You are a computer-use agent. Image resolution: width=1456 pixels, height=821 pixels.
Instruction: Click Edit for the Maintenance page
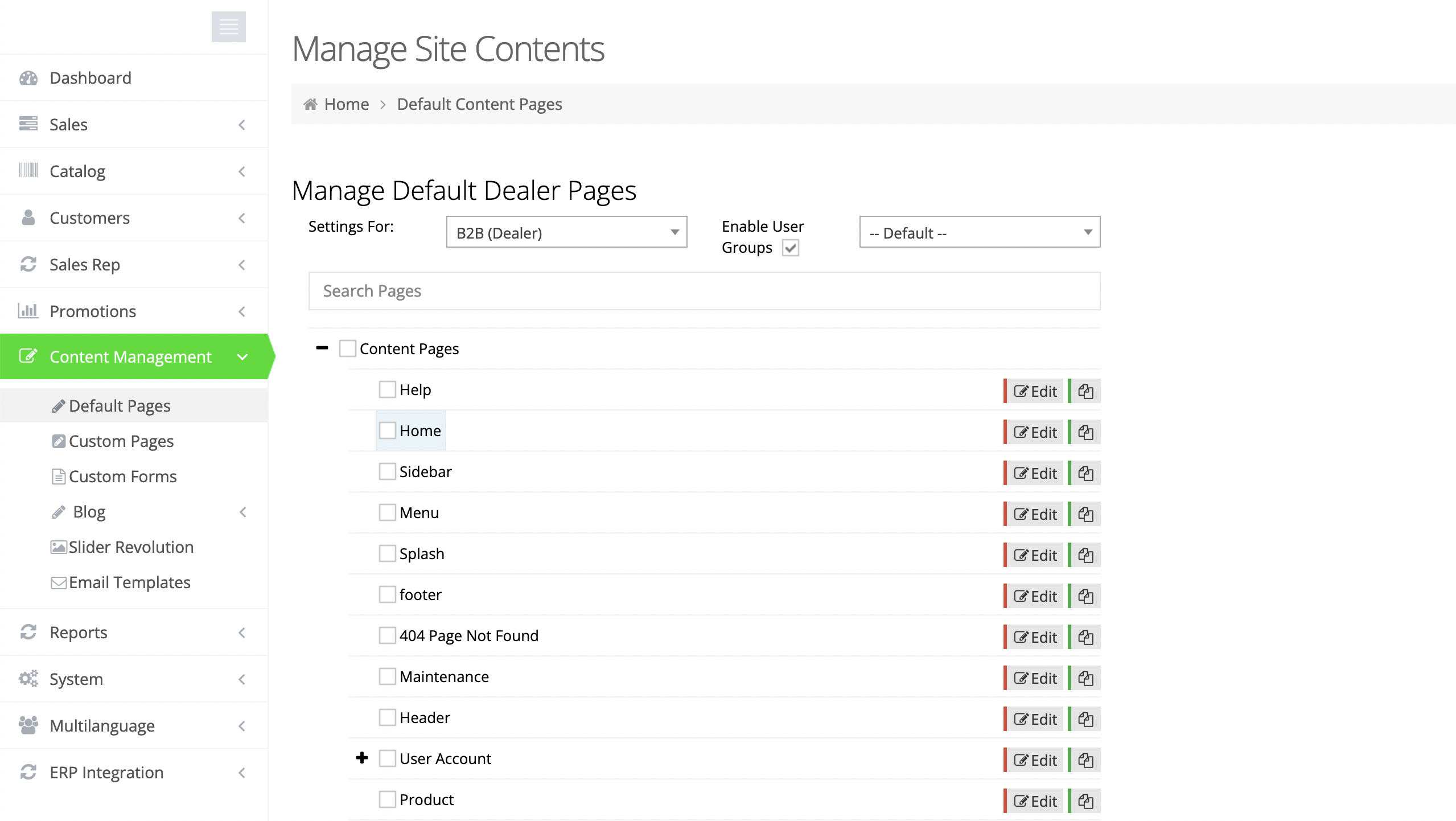pos(1034,678)
